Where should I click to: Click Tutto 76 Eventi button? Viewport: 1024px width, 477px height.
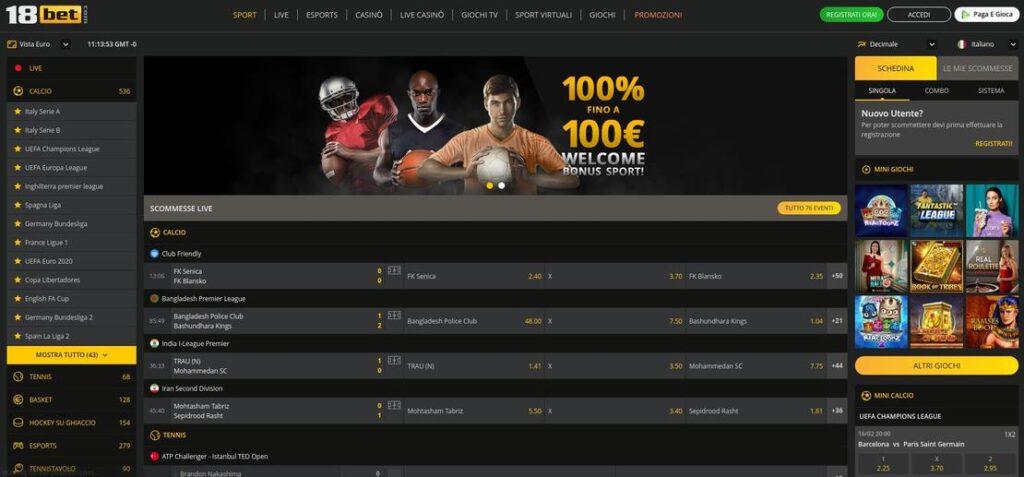809,208
